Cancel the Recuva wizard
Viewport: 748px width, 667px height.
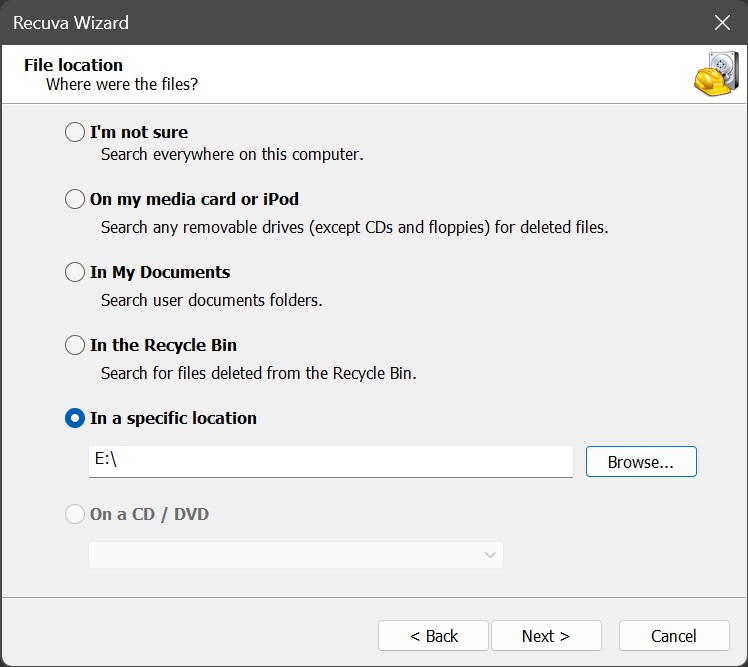pyautogui.click(x=673, y=636)
